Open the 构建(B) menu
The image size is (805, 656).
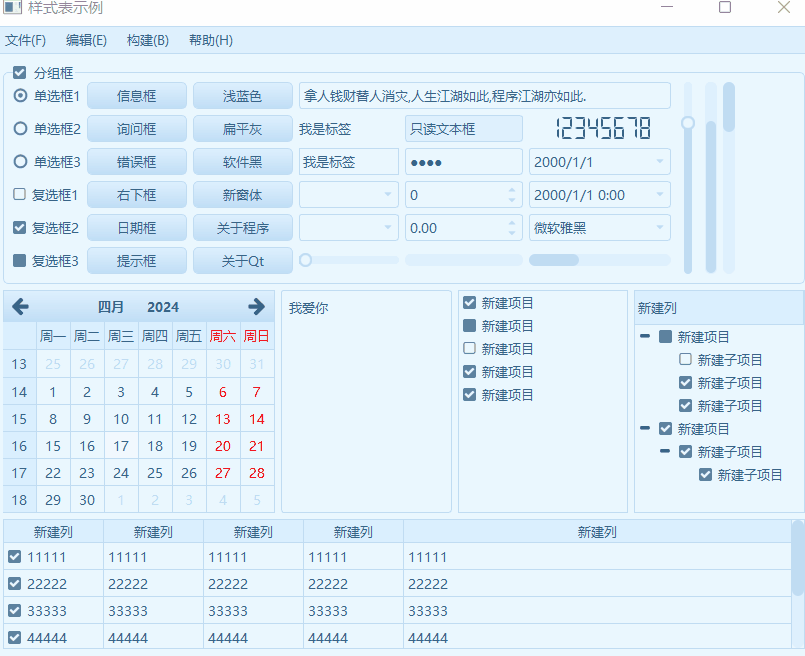[148, 40]
